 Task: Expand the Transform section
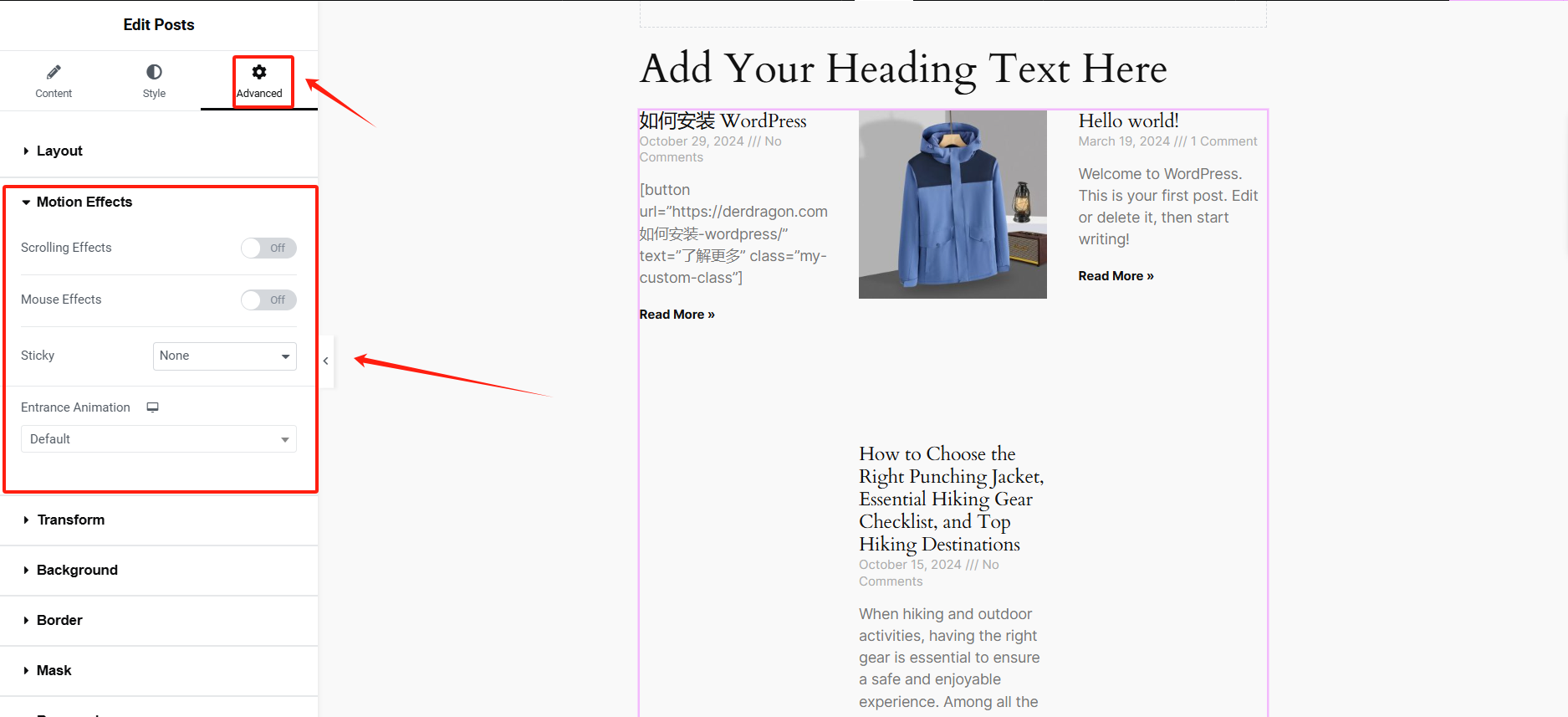click(70, 520)
